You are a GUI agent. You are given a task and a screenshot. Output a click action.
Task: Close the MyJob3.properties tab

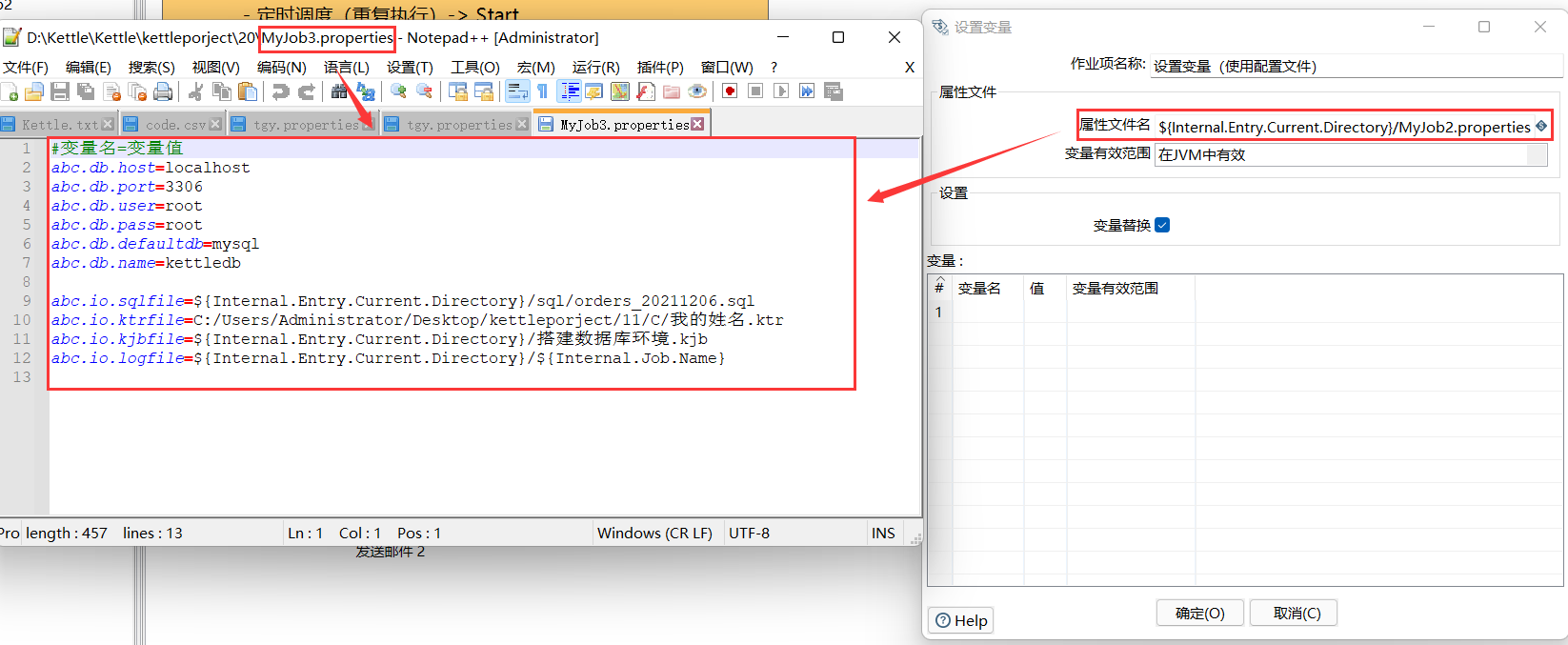pos(697,125)
